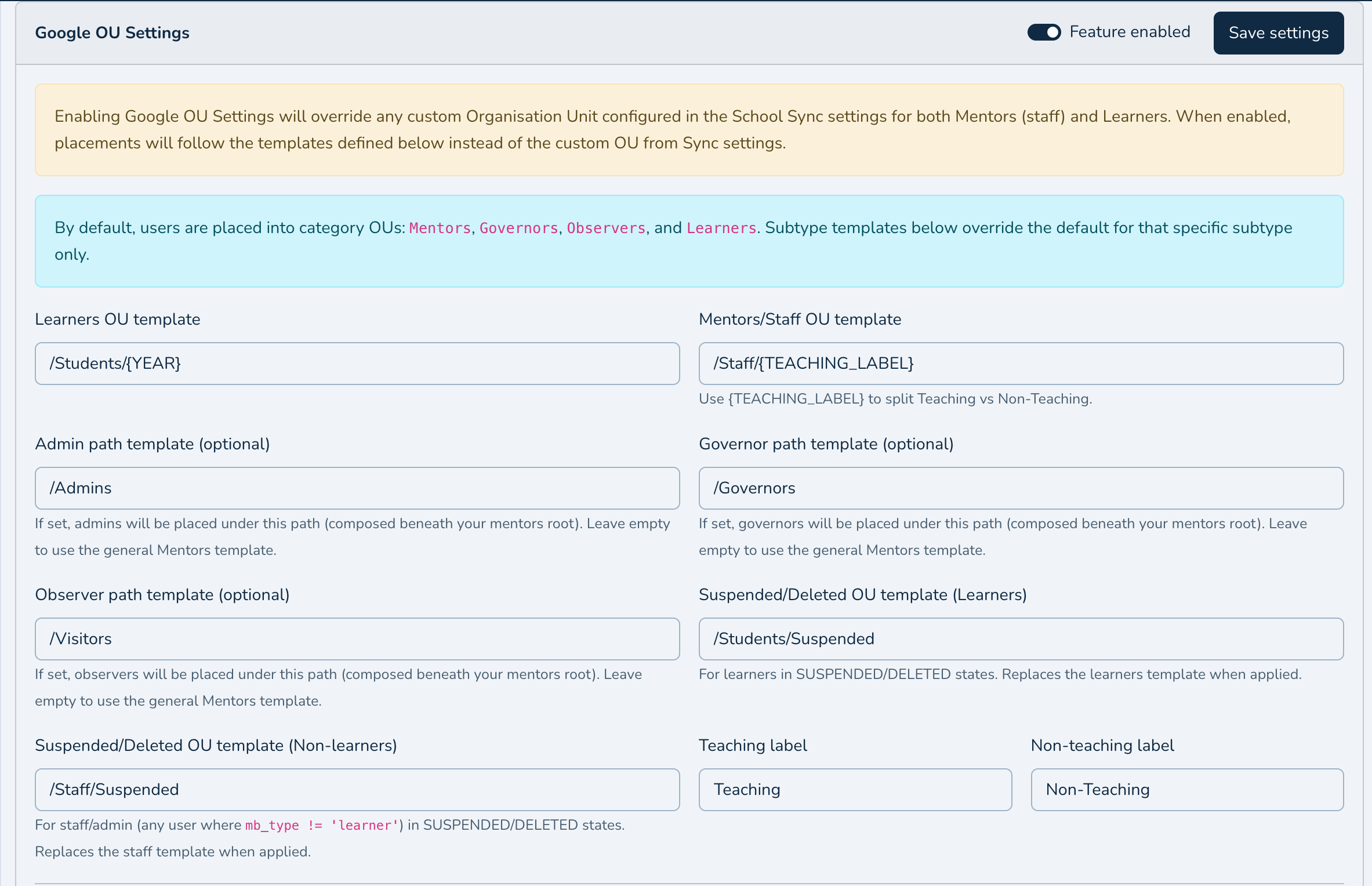This screenshot has width=1372, height=886.
Task: Select the Non-teaching label input
Action: point(1187,790)
